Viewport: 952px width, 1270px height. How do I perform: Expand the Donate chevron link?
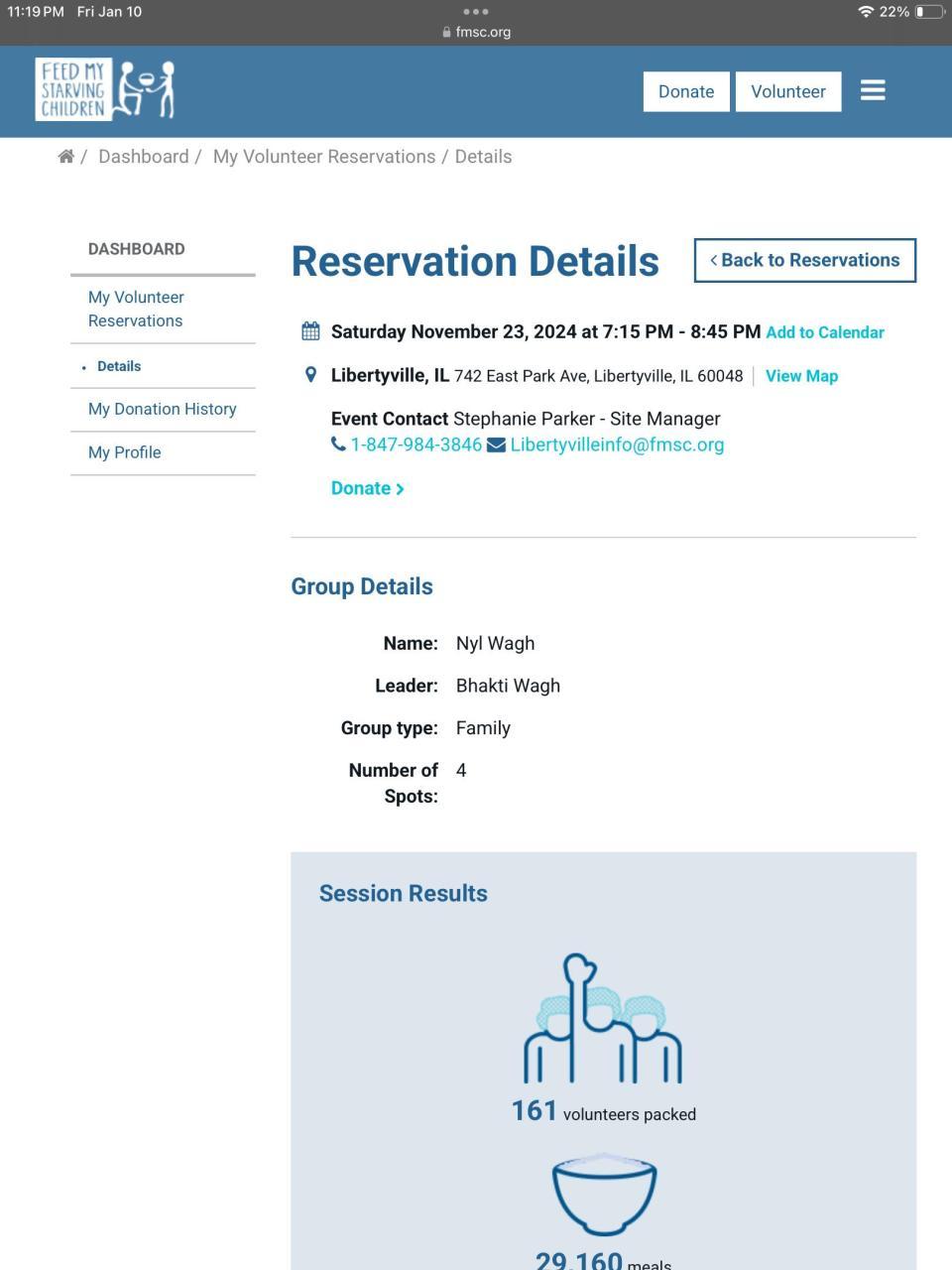pyautogui.click(x=367, y=488)
